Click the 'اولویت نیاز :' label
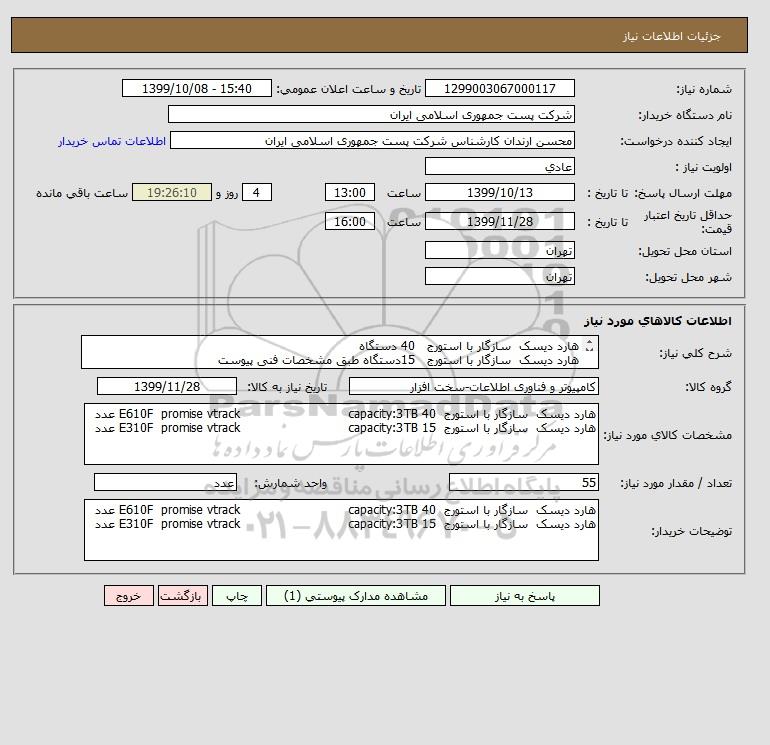Viewport: 770px width, 745px height. (704, 167)
